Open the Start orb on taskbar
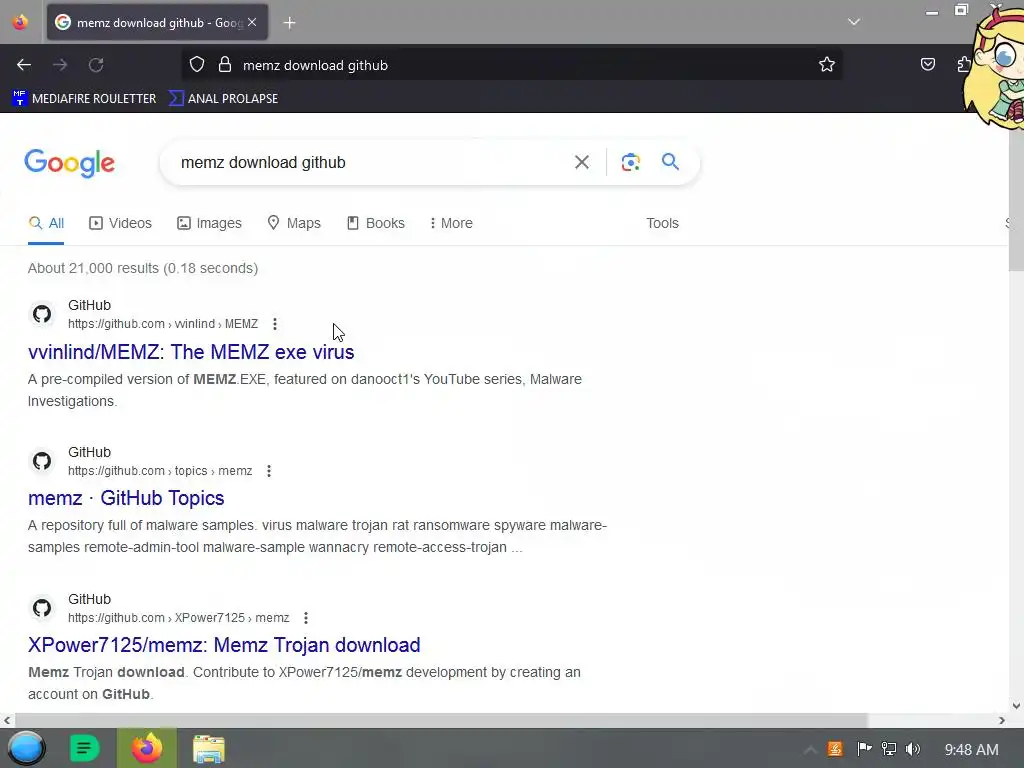Image resolution: width=1024 pixels, height=768 pixels. [26, 748]
